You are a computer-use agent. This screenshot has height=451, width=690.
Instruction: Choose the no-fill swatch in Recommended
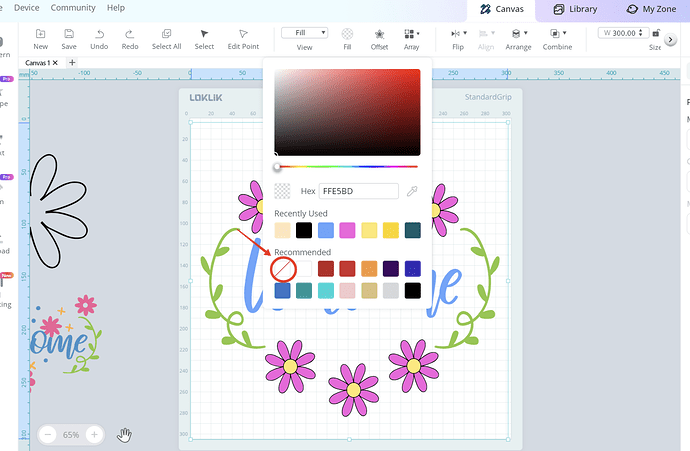pos(283,269)
